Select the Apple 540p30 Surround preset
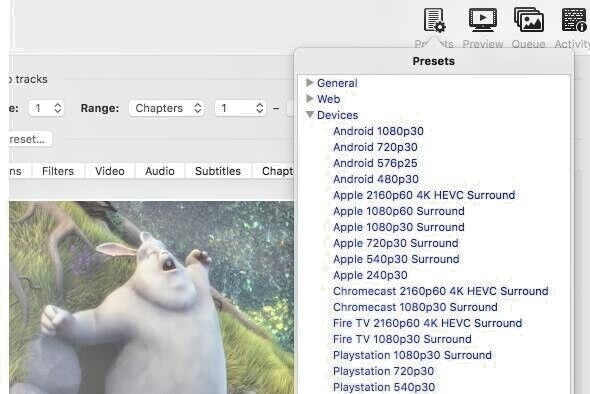This screenshot has height=394, width=590. (x=396, y=259)
